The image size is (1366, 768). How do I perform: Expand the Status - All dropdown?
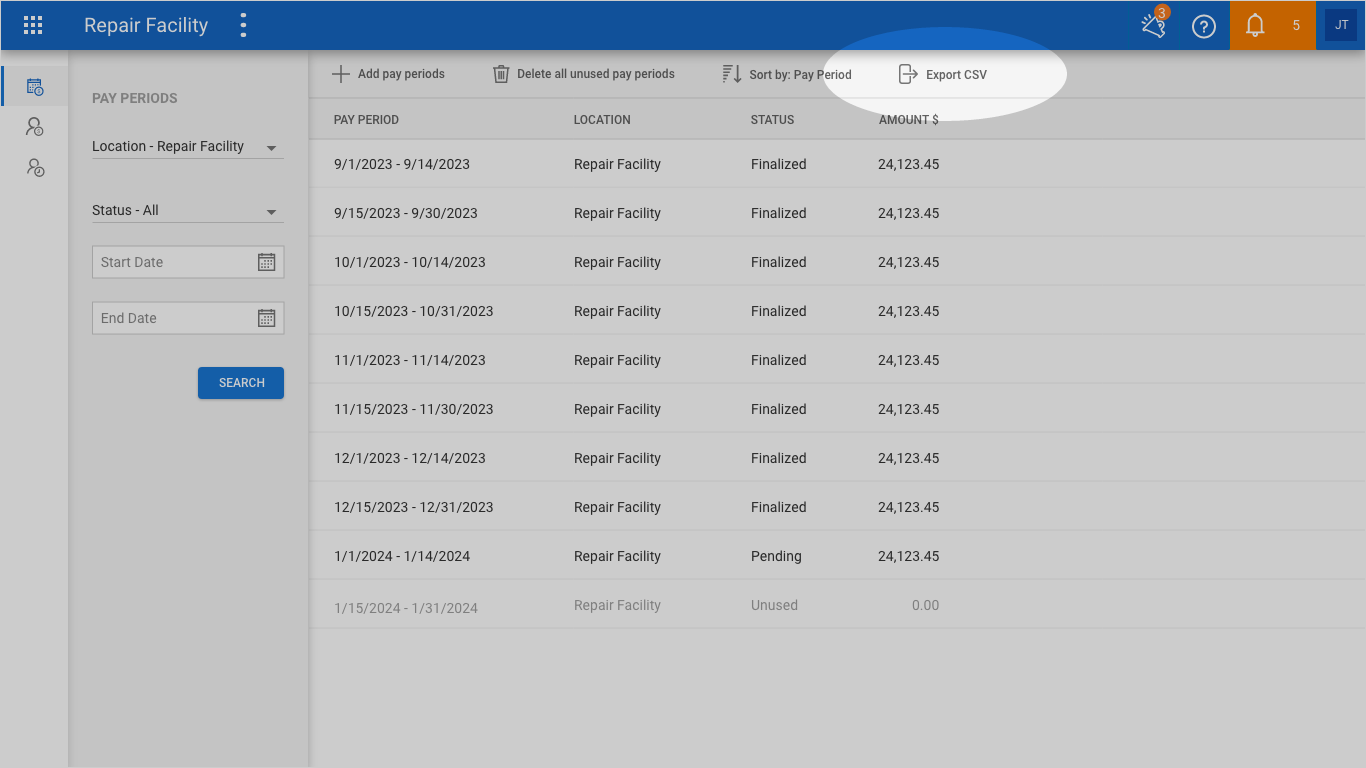pyautogui.click(x=188, y=211)
